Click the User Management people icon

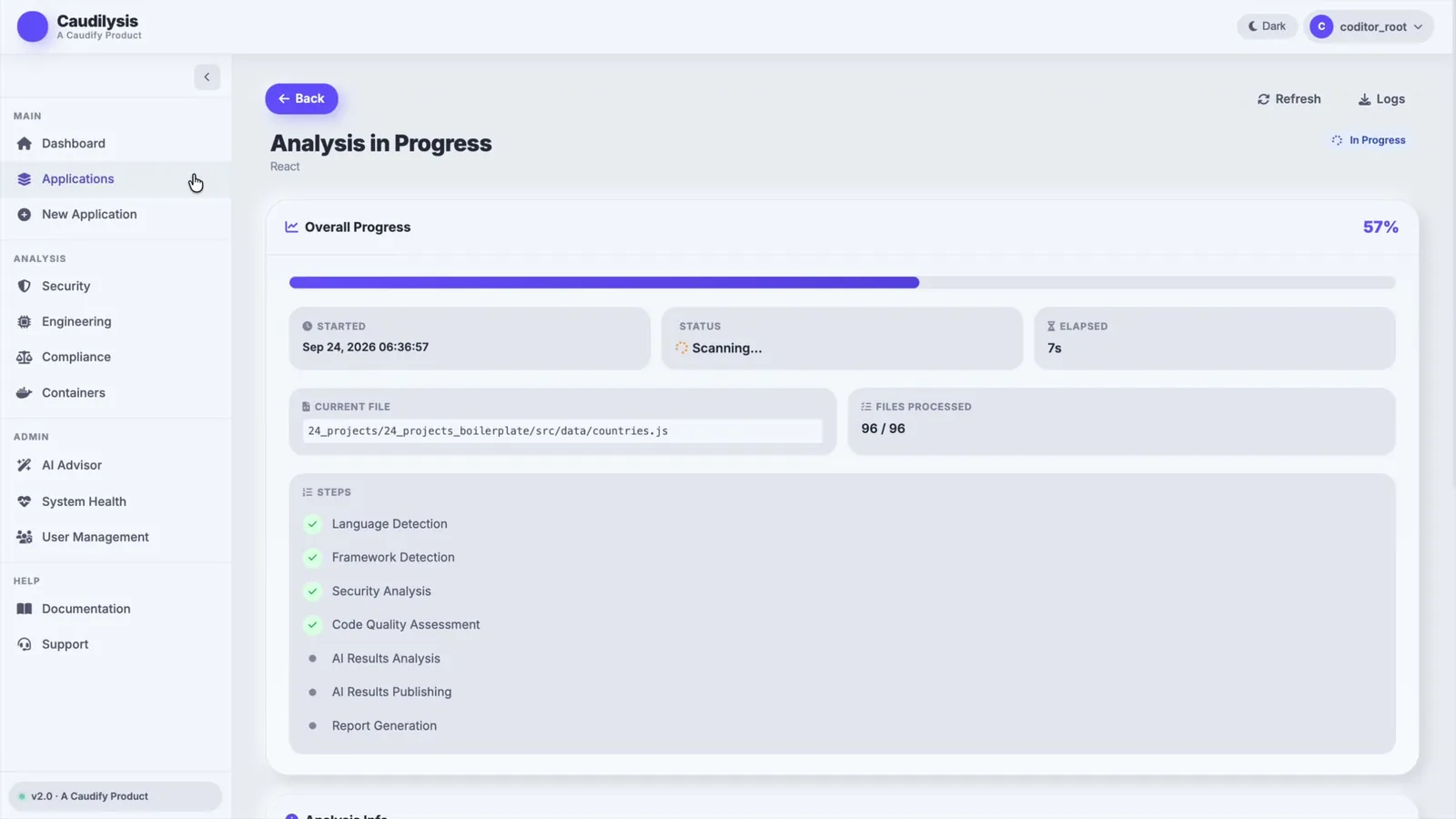[25, 537]
